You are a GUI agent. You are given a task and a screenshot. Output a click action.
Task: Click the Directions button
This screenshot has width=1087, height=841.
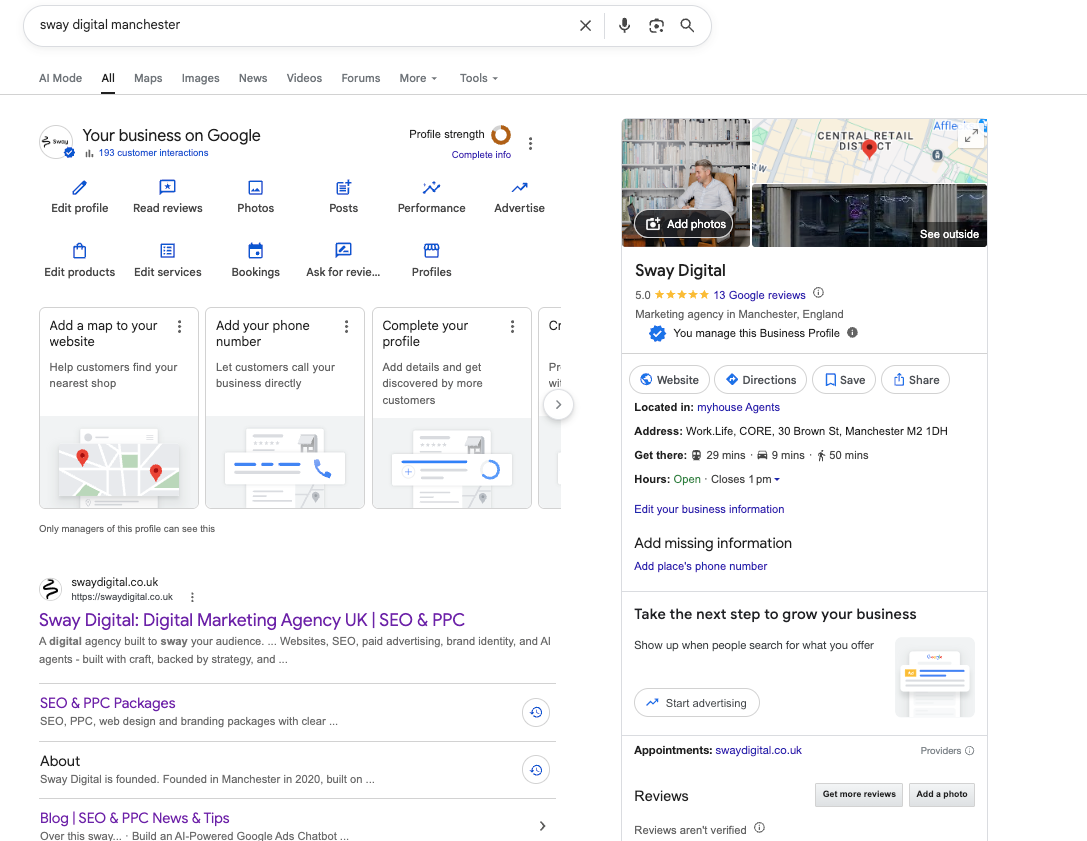[x=760, y=380]
